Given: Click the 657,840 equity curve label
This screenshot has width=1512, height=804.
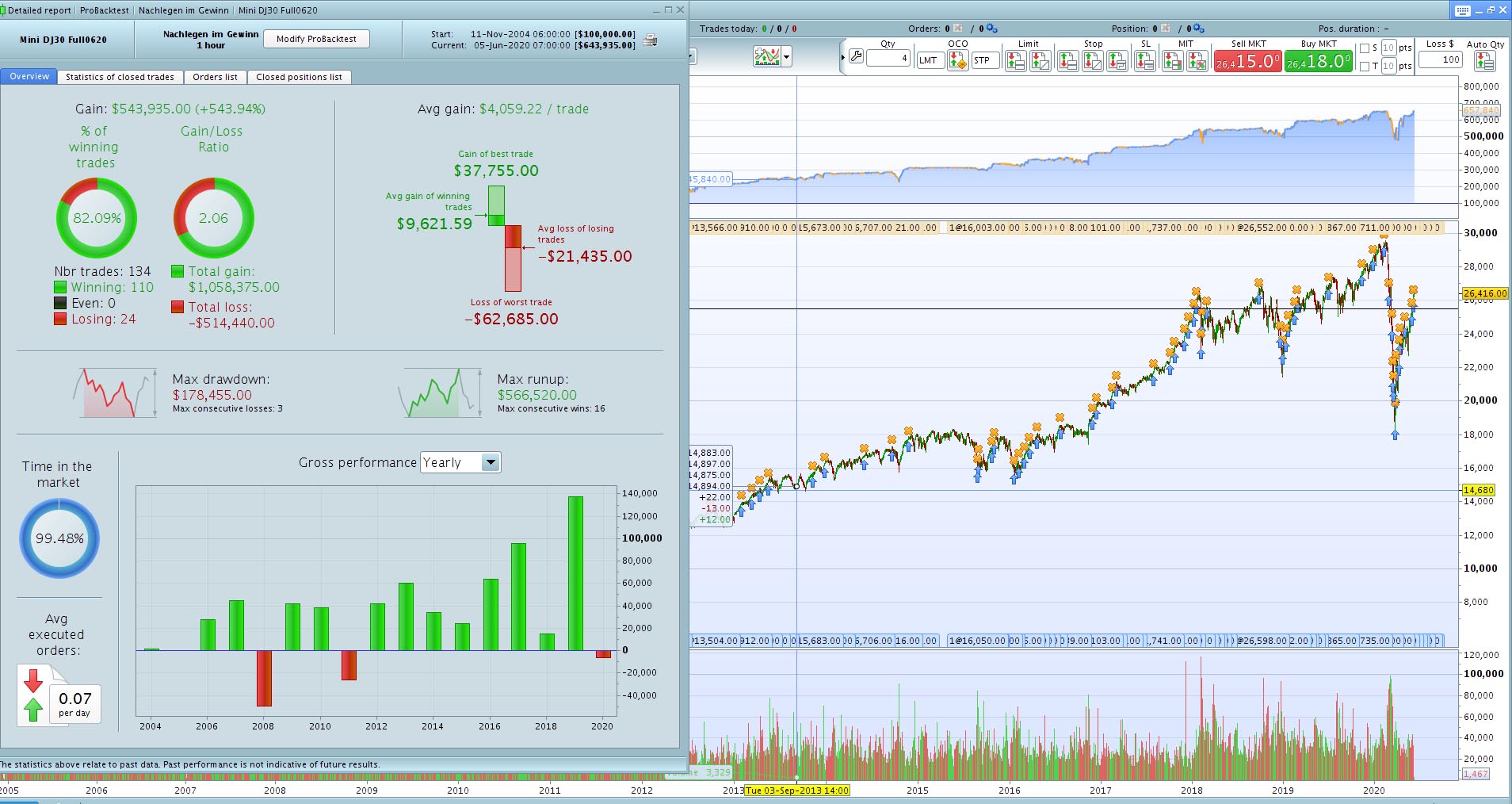Looking at the screenshot, I should click(1481, 111).
